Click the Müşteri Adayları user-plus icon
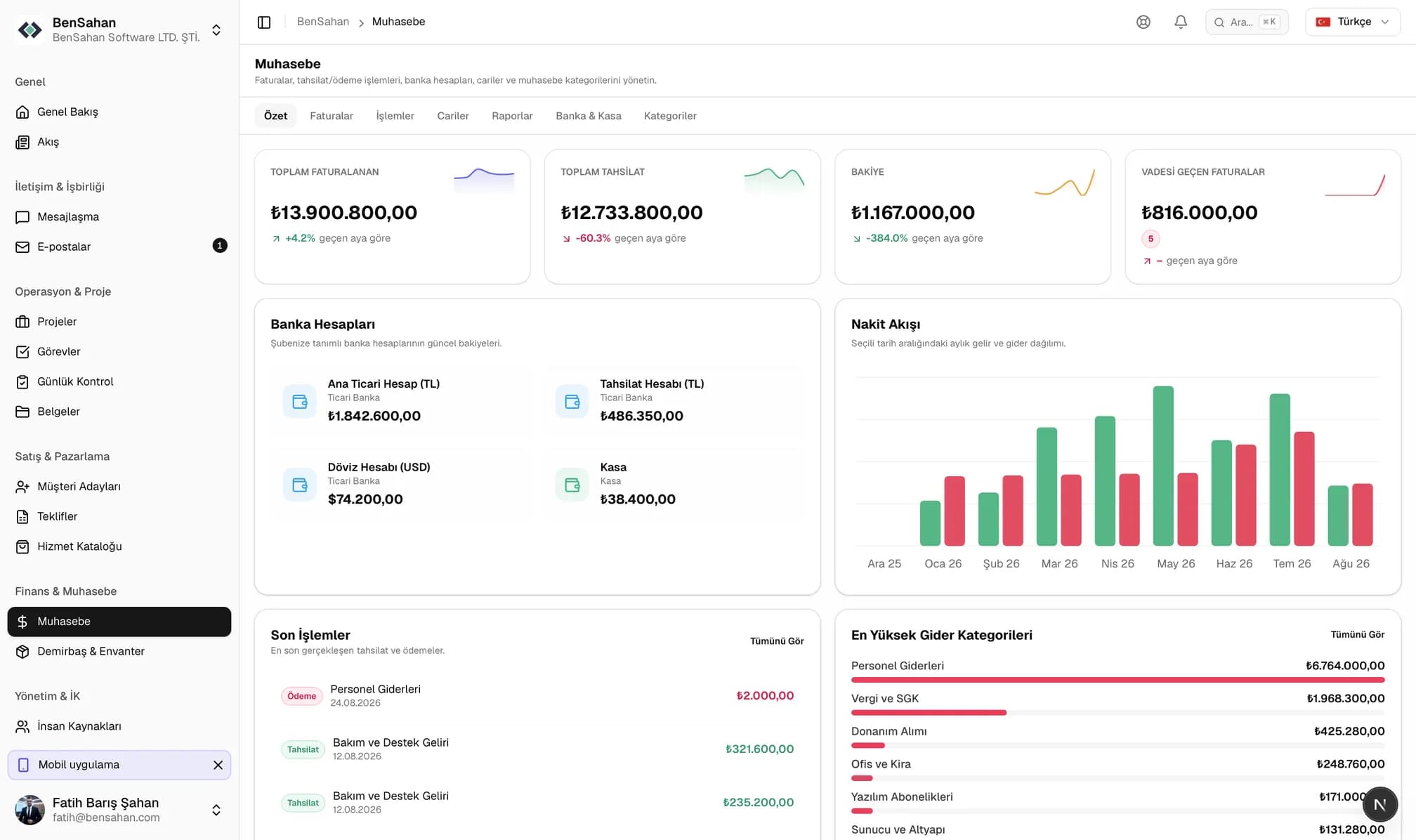The image size is (1416, 840). tap(22, 486)
